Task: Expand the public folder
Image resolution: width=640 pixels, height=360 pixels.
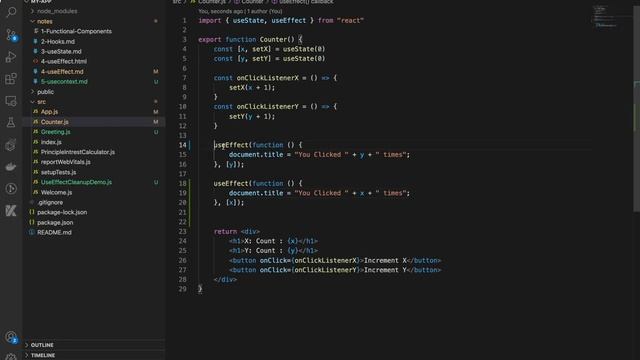Action: tap(32, 92)
